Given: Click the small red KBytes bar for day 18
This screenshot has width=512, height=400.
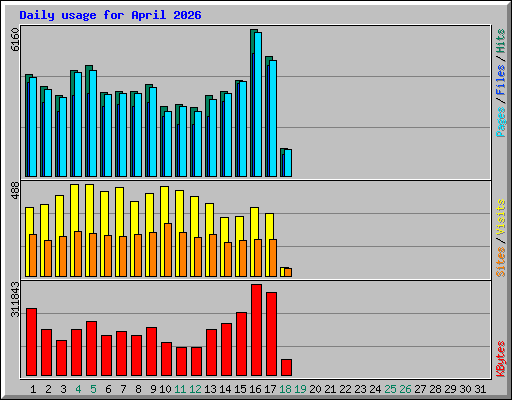Looking at the screenshot, I should click(286, 367).
